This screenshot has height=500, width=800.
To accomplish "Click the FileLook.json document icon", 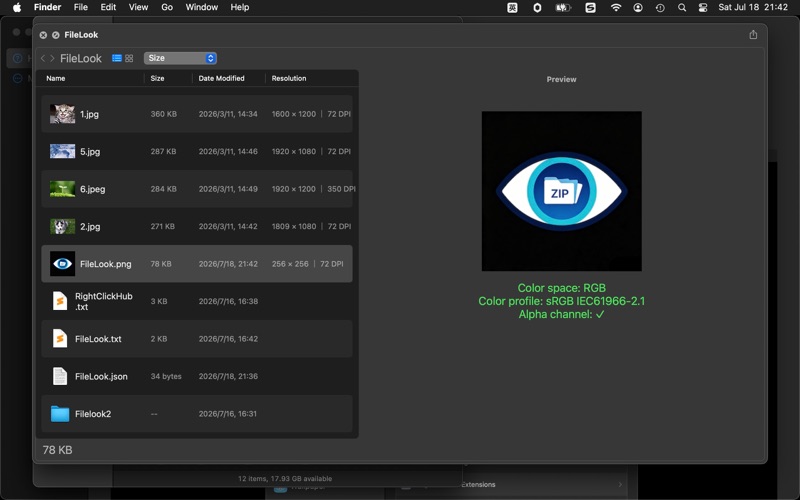I will pos(60,376).
